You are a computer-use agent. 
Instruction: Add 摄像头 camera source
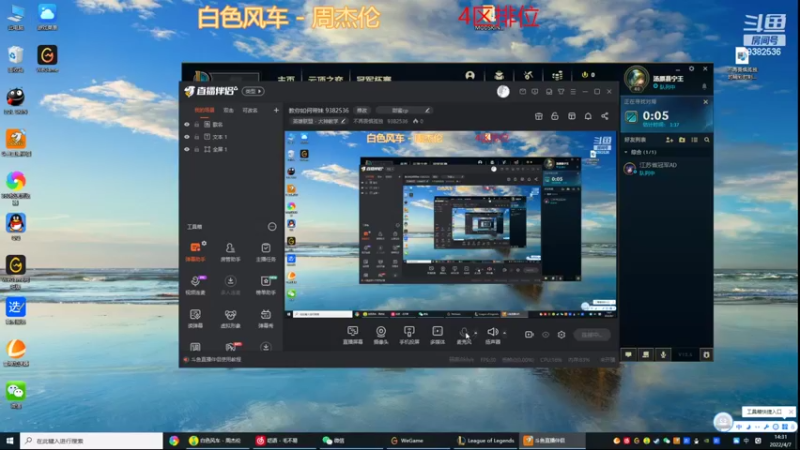pos(381,335)
